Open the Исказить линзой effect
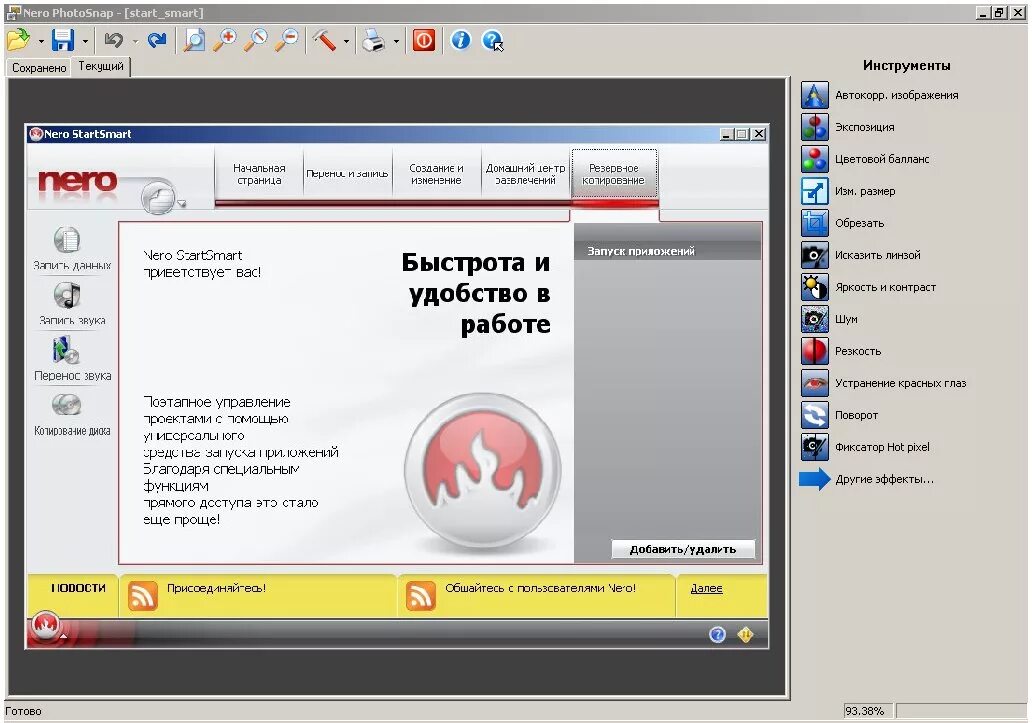Image resolution: width=1032 pixels, height=723 pixels. pyautogui.click(x=861, y=255)
